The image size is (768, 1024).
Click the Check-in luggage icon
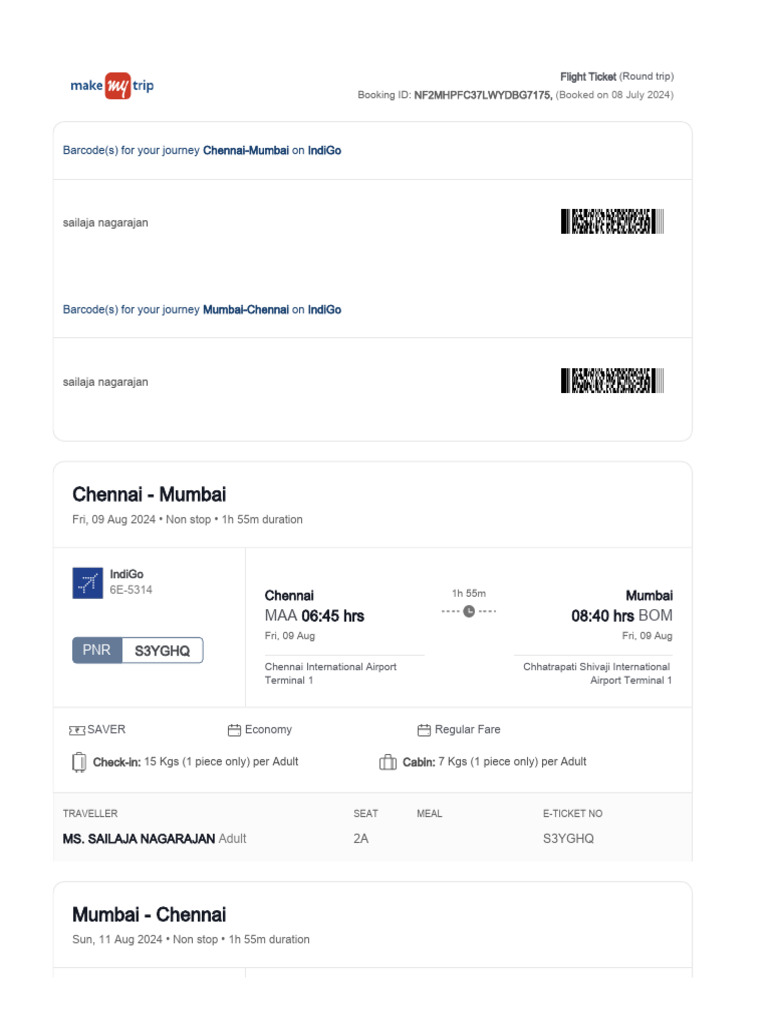(79, 762)
